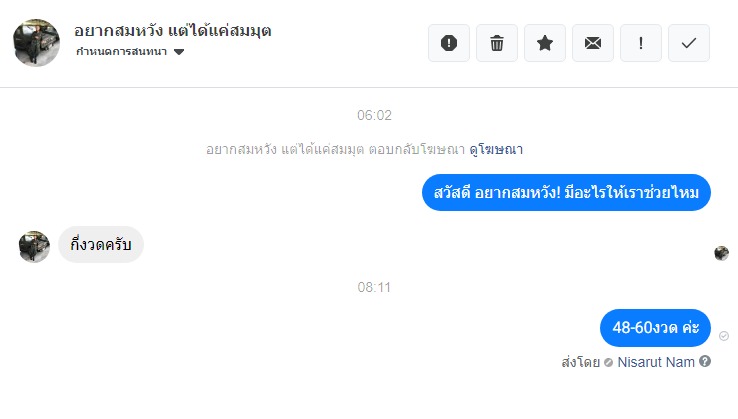
Task: Select the blue สวัสดี greeting message bubble
Action: [565, 191]
